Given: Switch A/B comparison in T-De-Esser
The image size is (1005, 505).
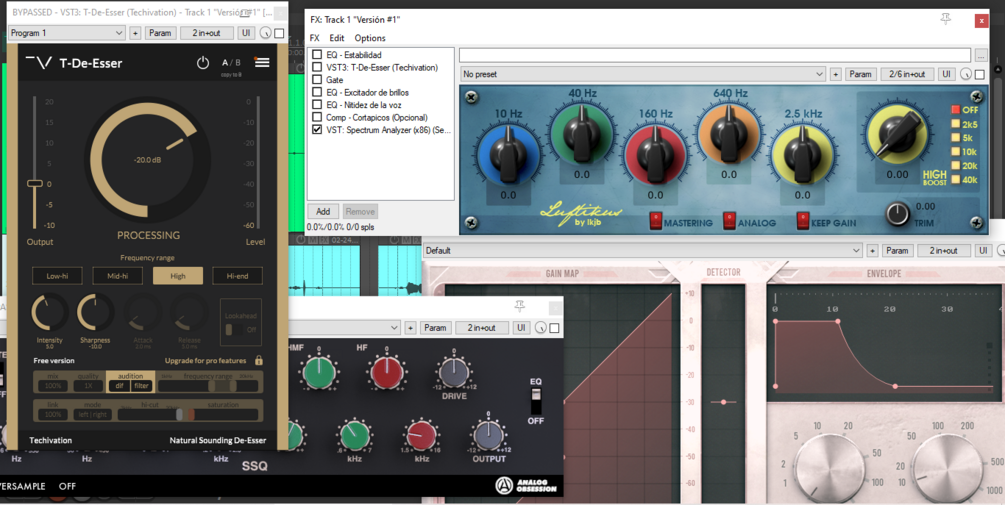Looking at the screenshot, I should 231,63.
